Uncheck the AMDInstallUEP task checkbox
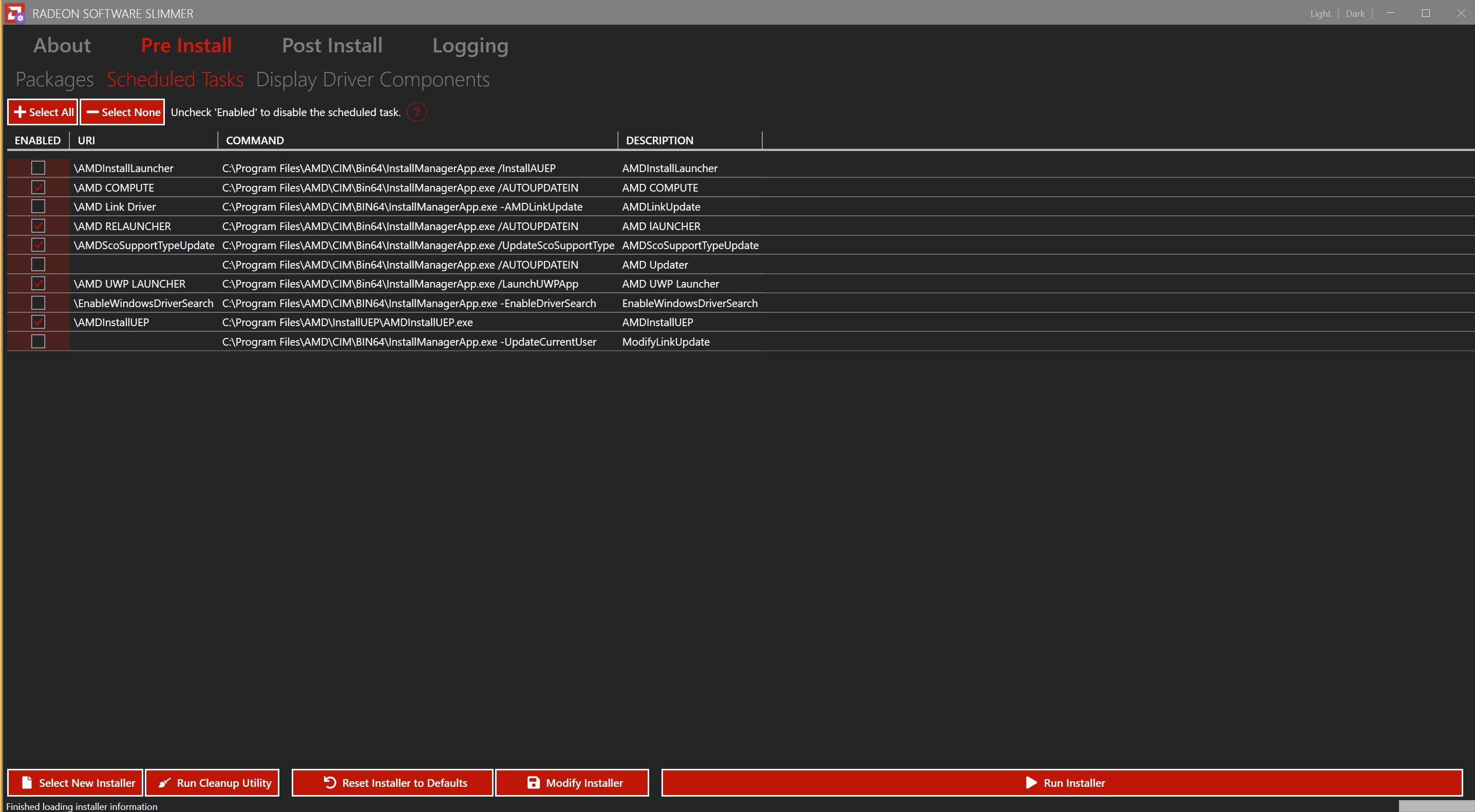Viewport: 1475px width, 812px height. point(39,322)
